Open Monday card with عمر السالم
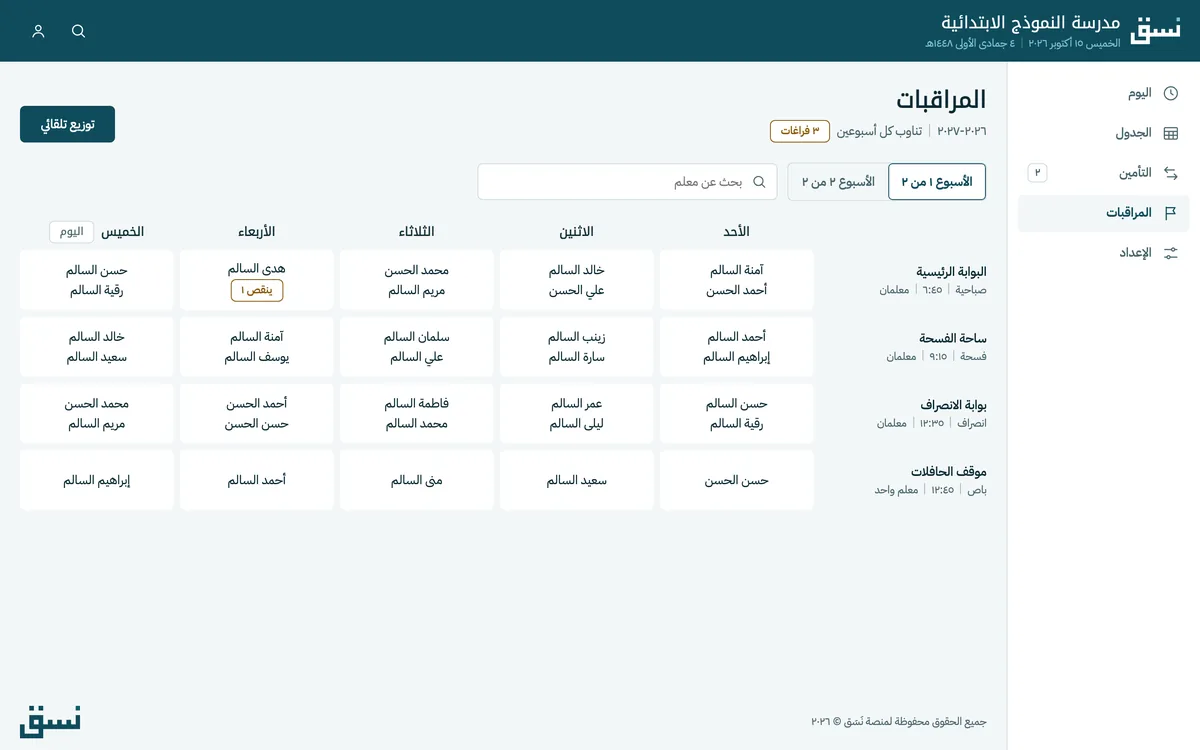This screenshot has width=1200, height=750. [x=577, y=413]
